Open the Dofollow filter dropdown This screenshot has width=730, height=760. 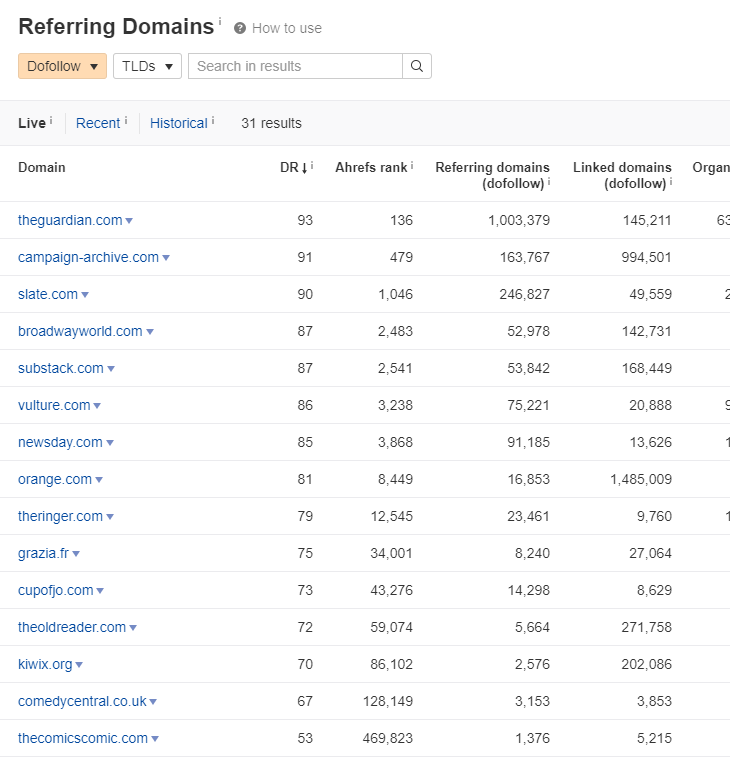pos(63,66)
